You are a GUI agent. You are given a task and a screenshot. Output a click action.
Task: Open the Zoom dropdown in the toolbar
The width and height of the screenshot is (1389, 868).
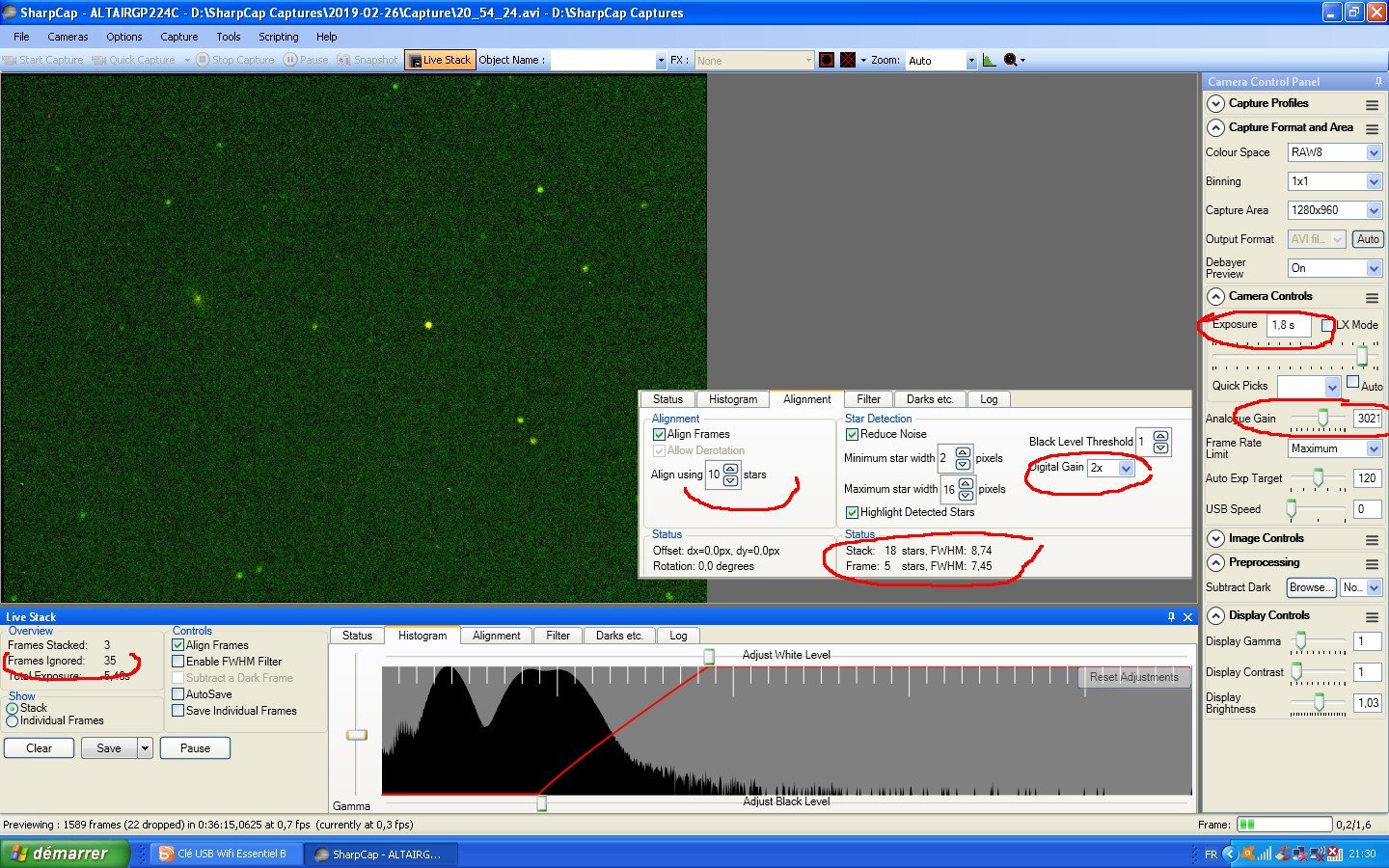(970, 61)
